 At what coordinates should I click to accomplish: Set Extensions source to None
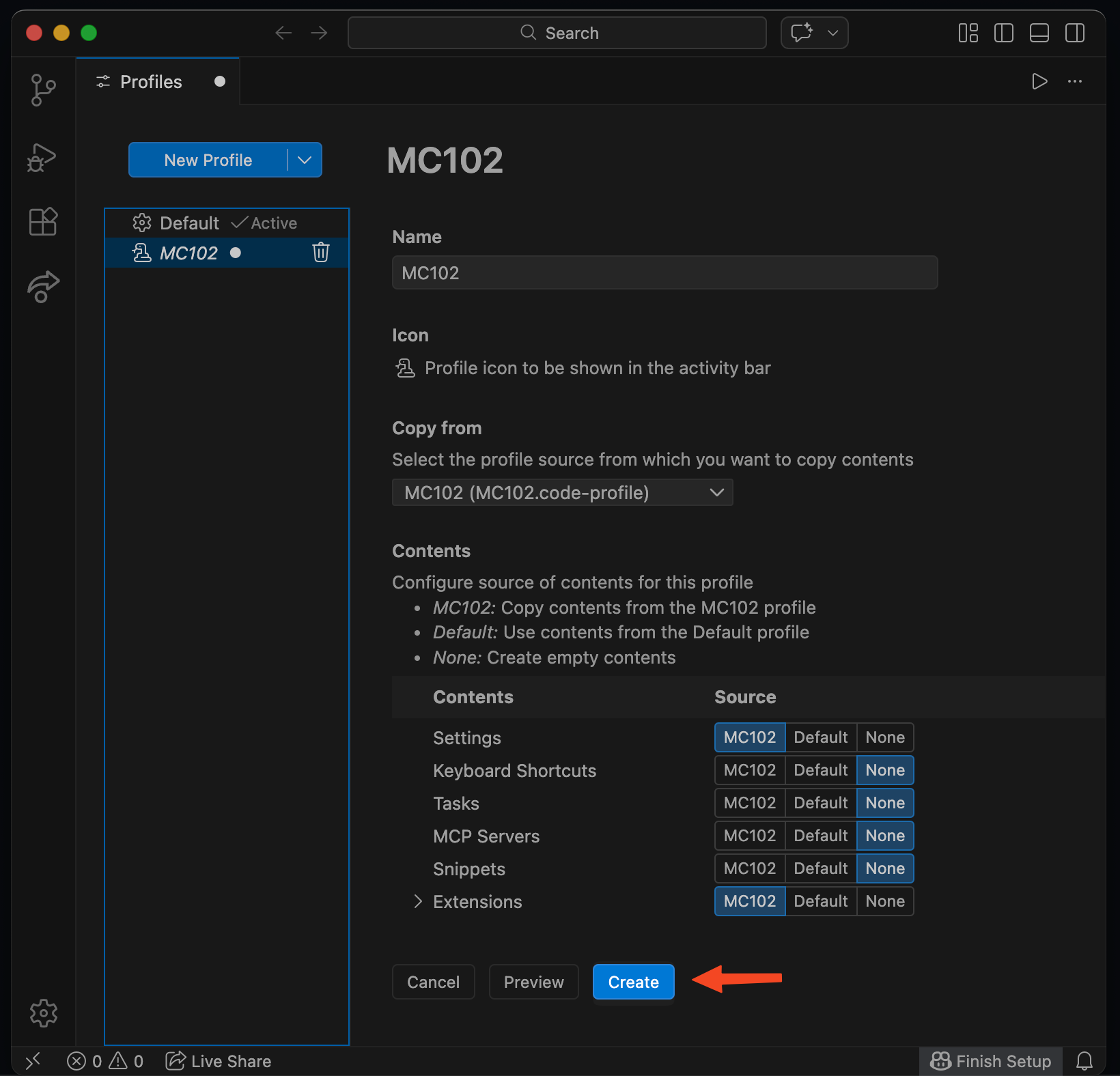(x=884, y=901)
